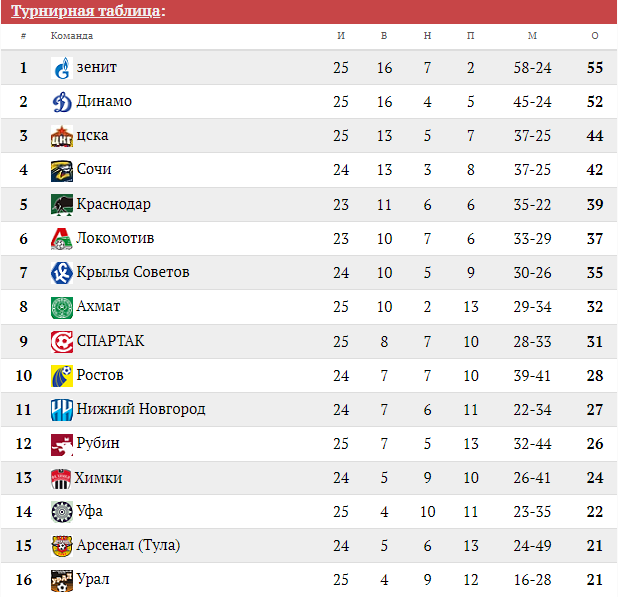This screenshot has width=618, height=597.
Task: Click the Krasnodar bull logo icon
Action: (x=62, y=205)
